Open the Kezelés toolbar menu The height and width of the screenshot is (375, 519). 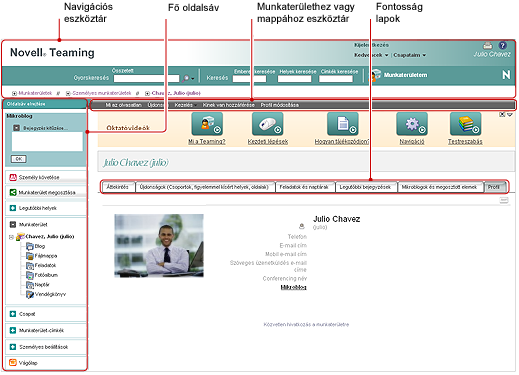pyautogui.click(x=186, y=105)
